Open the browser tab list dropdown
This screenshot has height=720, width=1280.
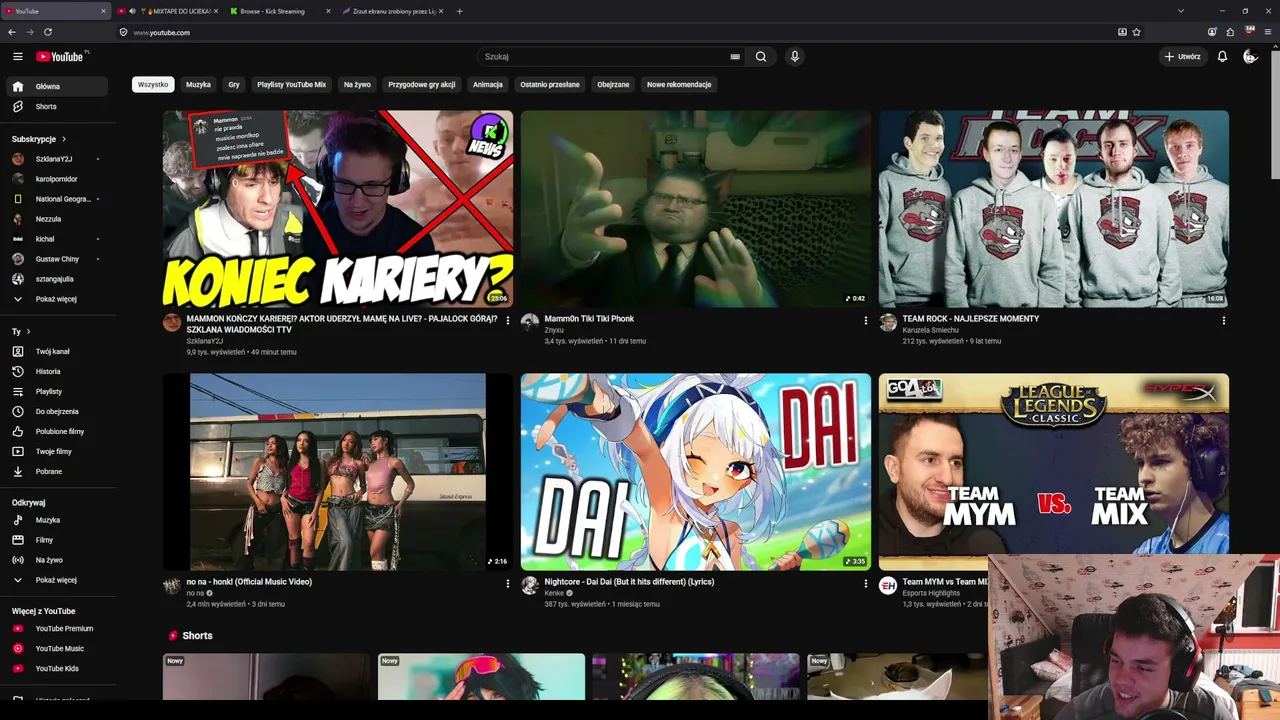point(1180,11)
